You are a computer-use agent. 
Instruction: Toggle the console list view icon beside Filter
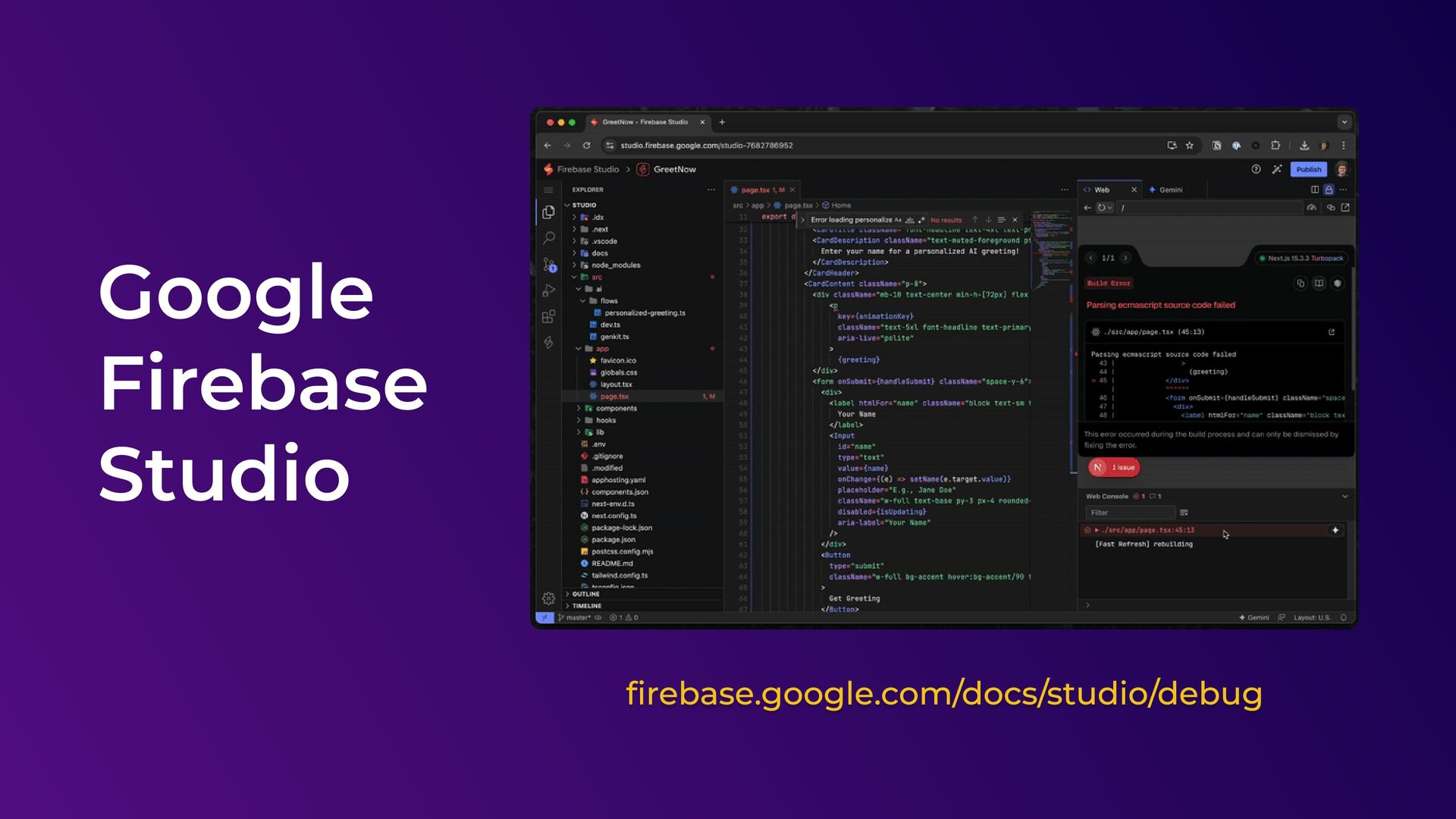click(1184, 513)
